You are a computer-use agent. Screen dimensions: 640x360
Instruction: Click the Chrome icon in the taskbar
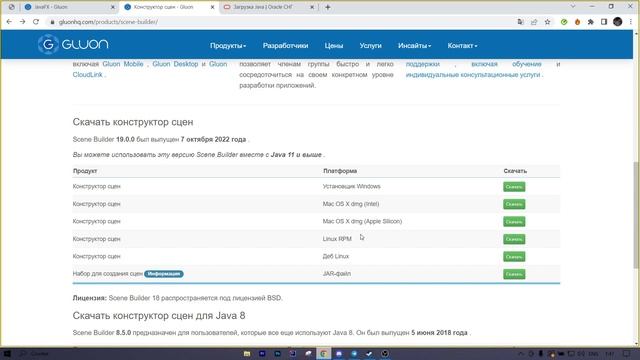tap(323, 353)
